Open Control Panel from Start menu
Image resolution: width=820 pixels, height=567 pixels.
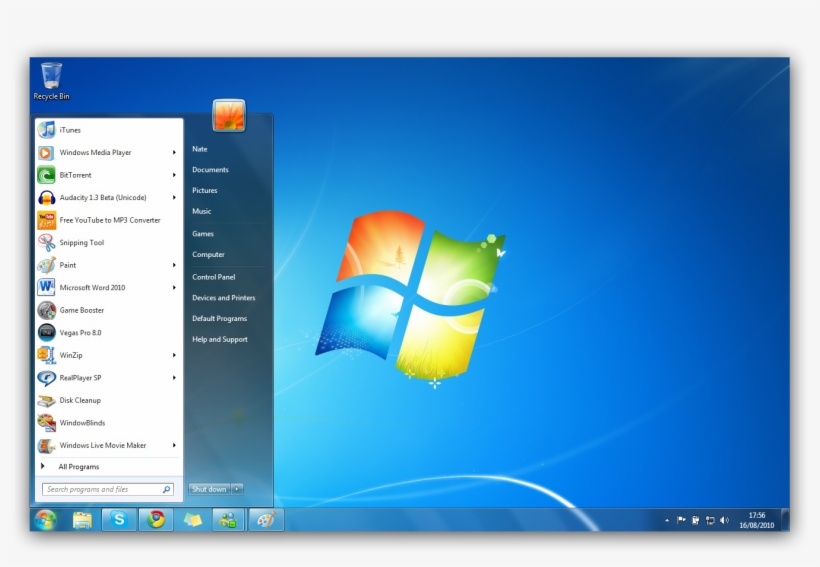point(213,277)
